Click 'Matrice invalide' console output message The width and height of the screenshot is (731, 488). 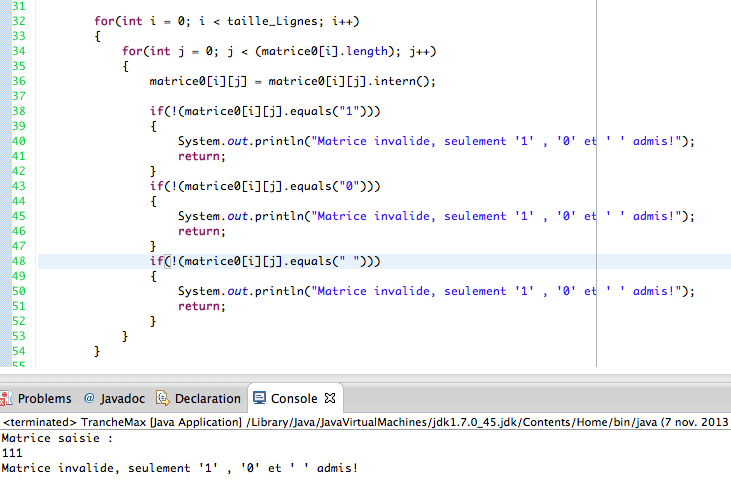178,468
